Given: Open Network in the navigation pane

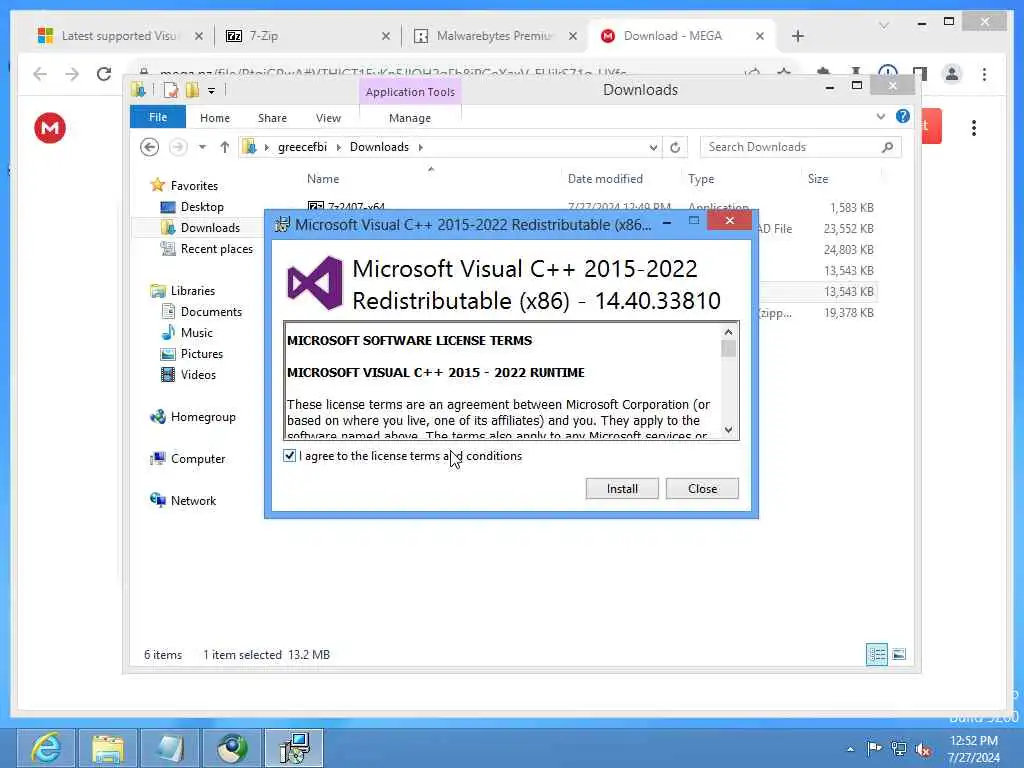Looking at the screenshot, I should tap(193, 500).
